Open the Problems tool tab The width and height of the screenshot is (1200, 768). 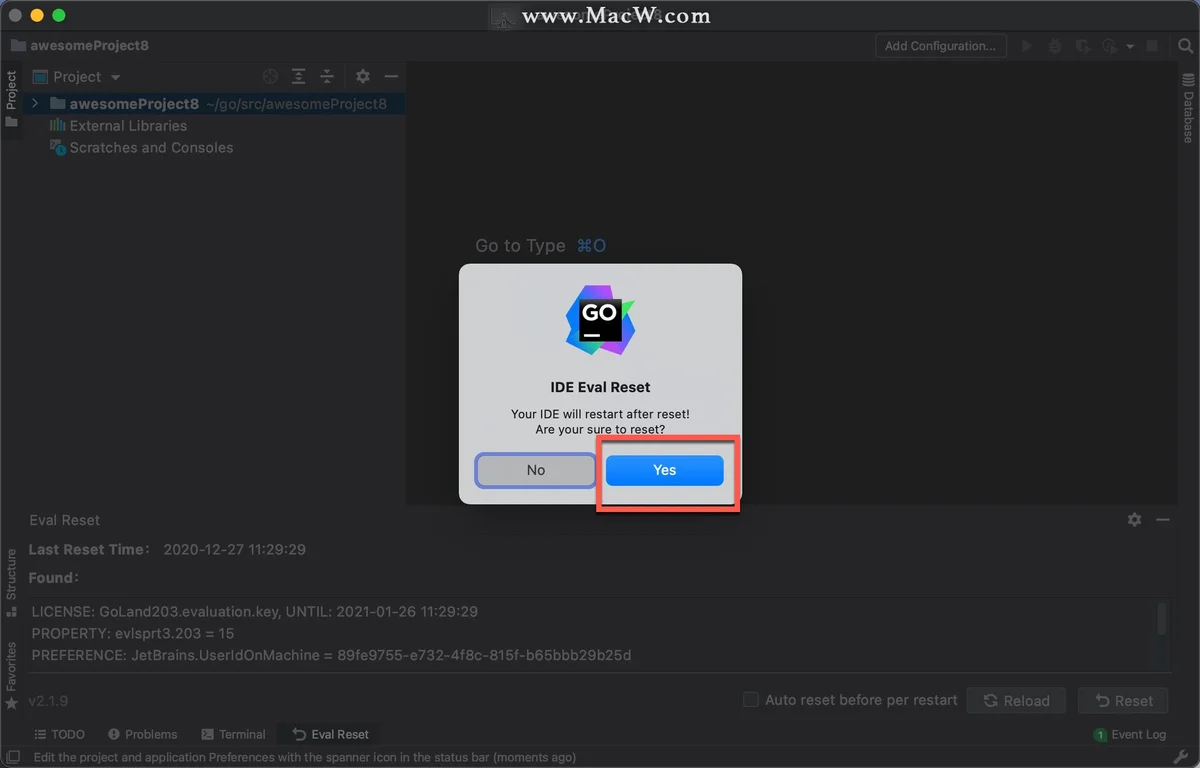(143, 734)
